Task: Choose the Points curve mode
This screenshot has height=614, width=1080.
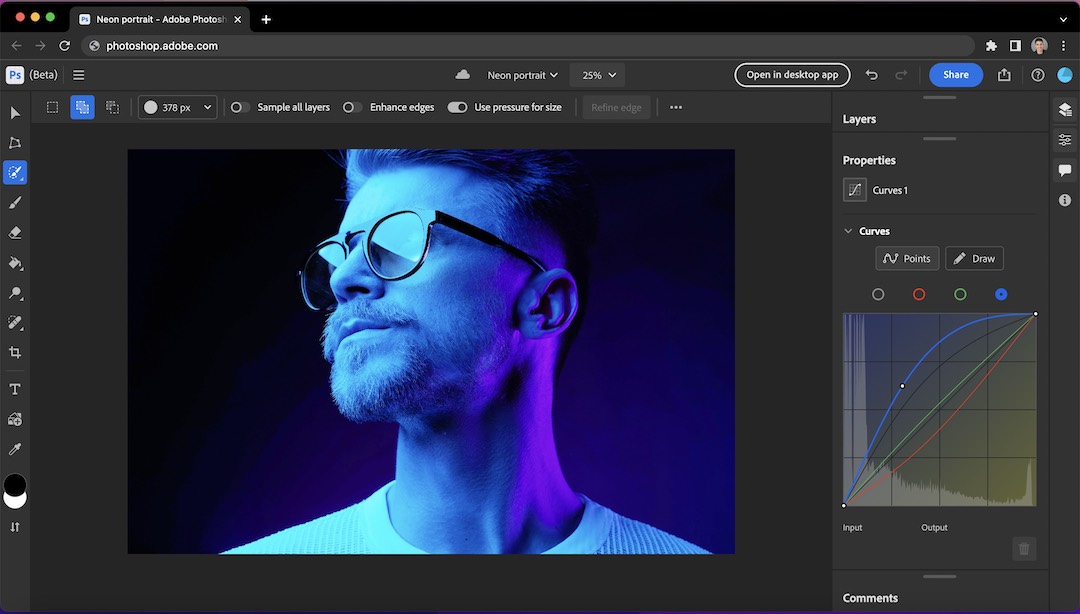Action: click(906, 258)
